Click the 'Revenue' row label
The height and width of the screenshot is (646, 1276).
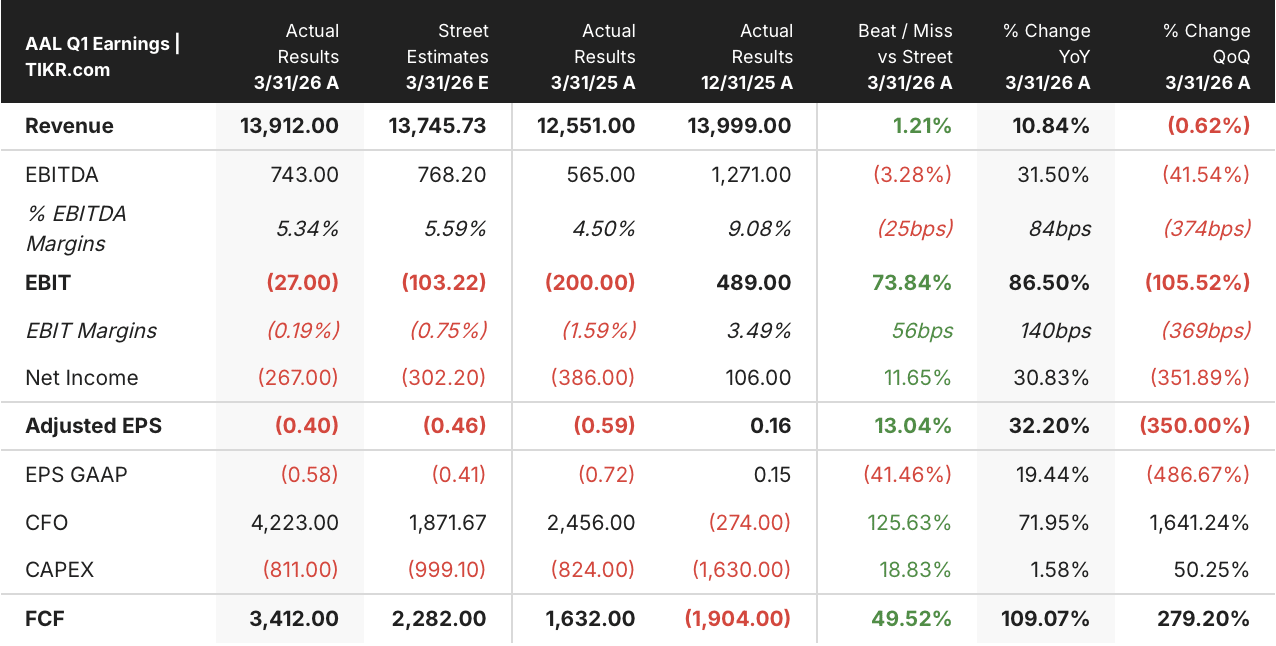tap(69, 126)
